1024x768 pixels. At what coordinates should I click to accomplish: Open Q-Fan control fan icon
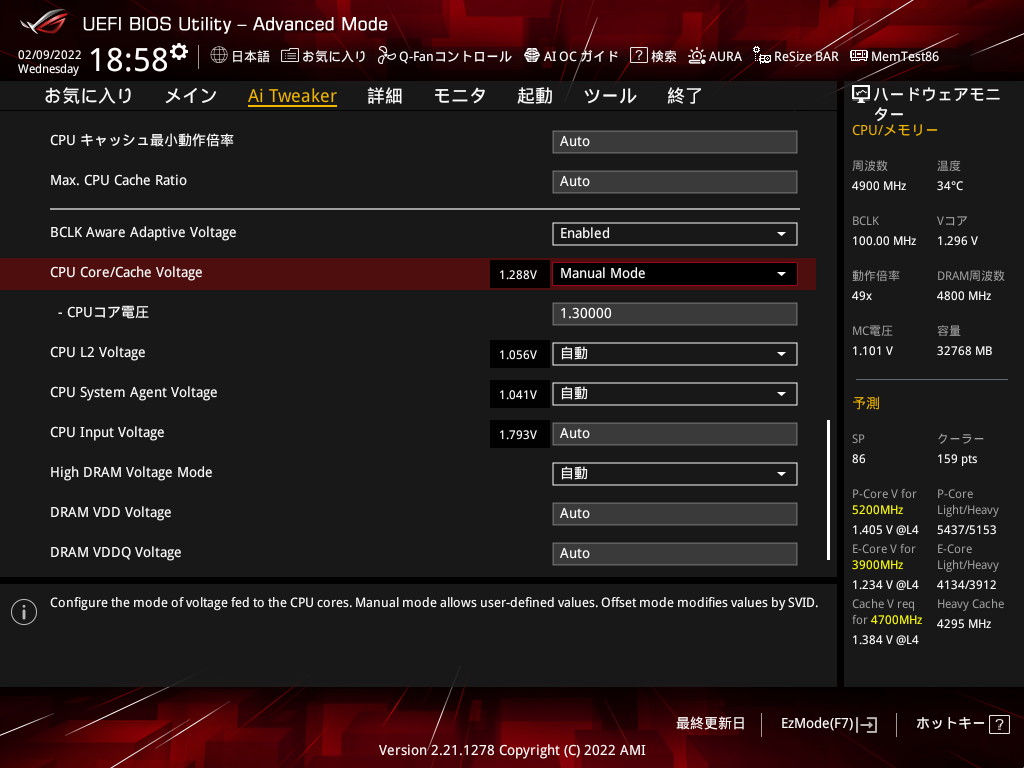pyautogui.click(x=386, y=56)
